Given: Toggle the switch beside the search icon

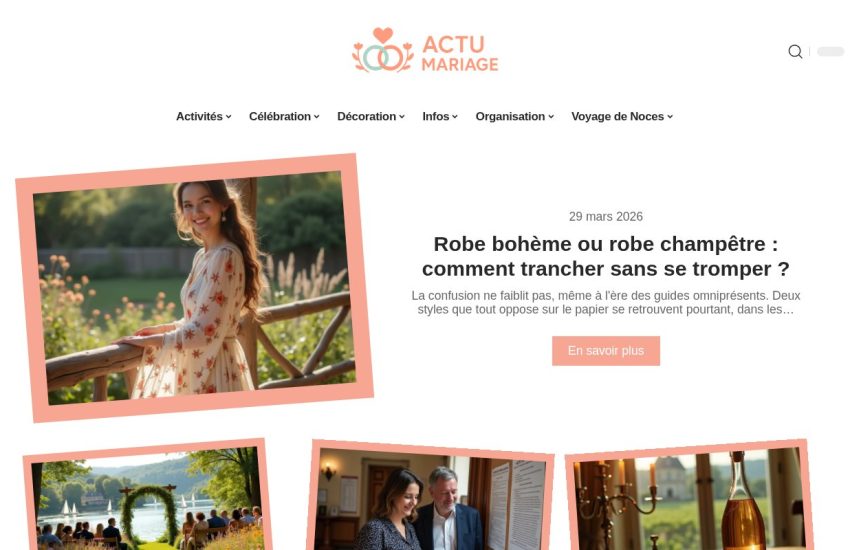Looking at the screenshot, I should [830, 51].
